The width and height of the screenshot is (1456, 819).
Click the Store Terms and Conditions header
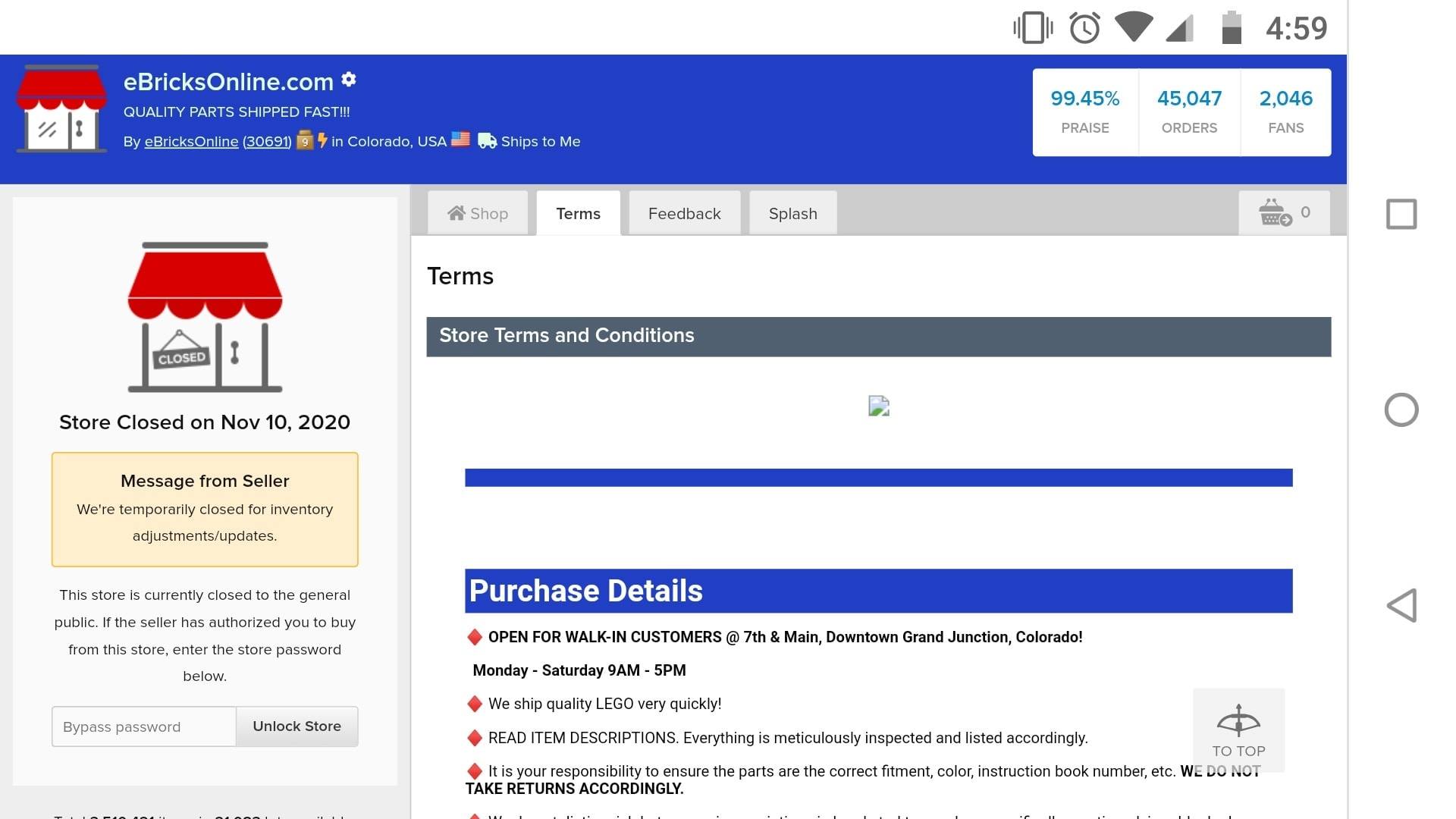pos(878,336)
